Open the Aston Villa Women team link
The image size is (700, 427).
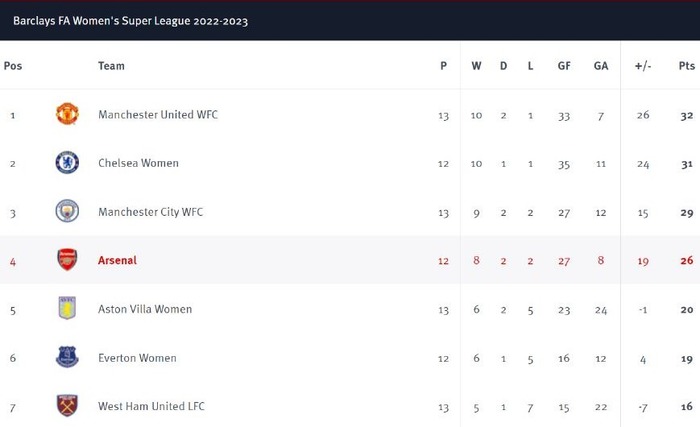(x=145, y=309)
